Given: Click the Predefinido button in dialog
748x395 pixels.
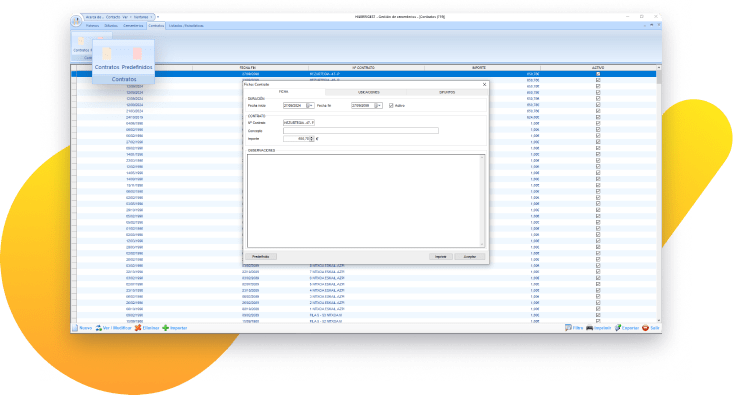Looking at the screenshot, I should pyautogui.click(x=261, y=257).
